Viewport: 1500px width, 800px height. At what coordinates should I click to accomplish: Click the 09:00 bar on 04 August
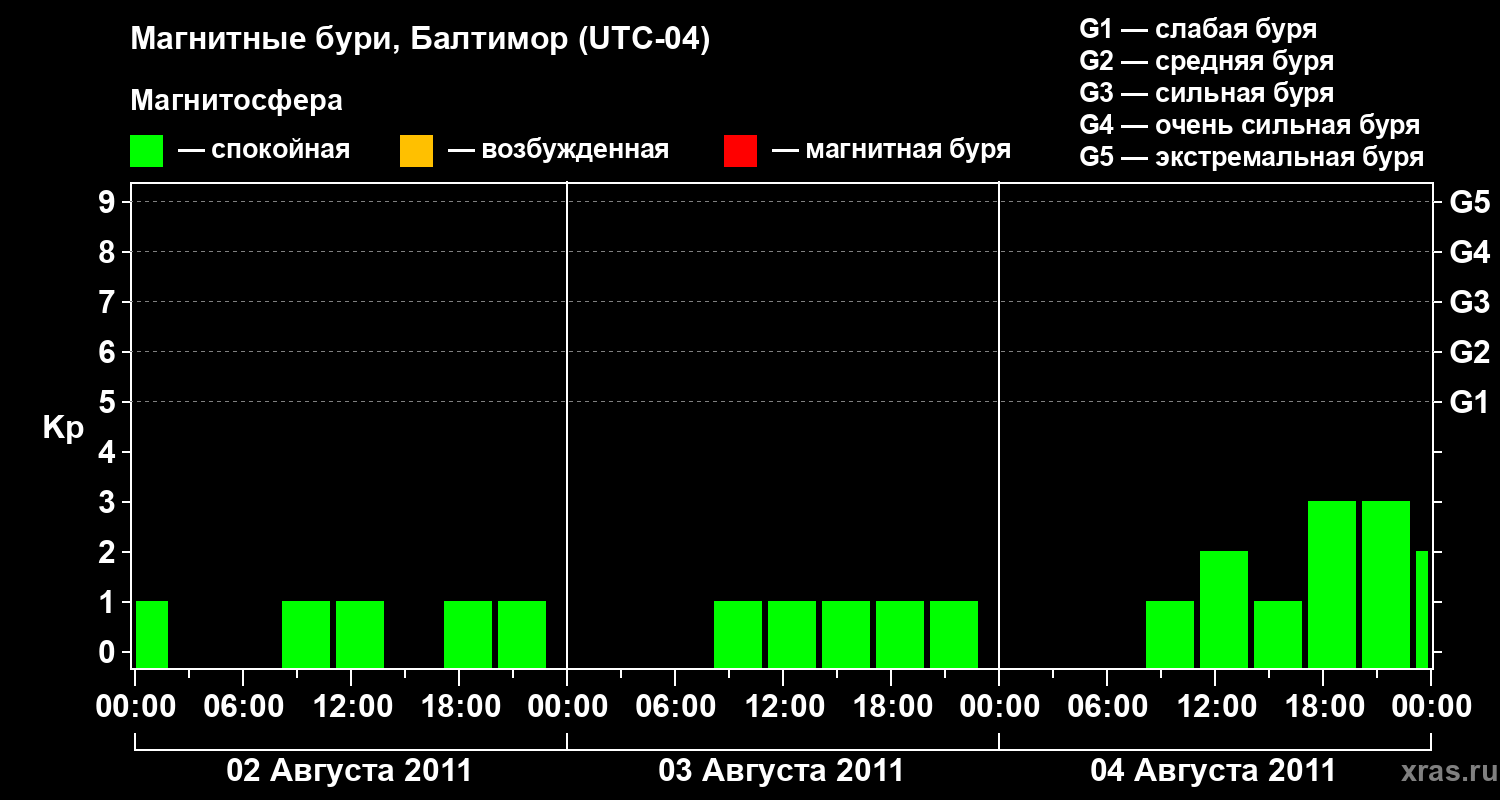pyautogui.click(x=1170, y=634)
